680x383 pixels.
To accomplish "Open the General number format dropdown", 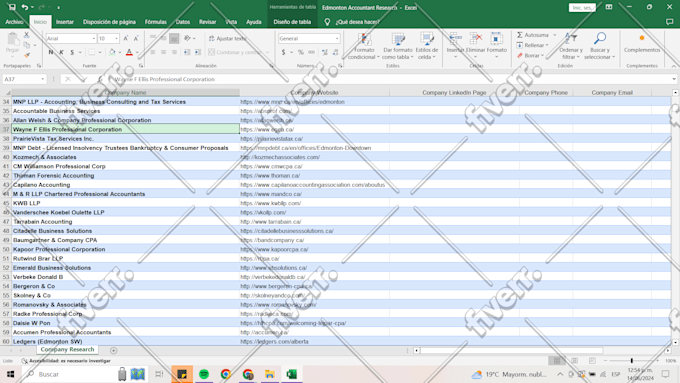I will (337, 39).
